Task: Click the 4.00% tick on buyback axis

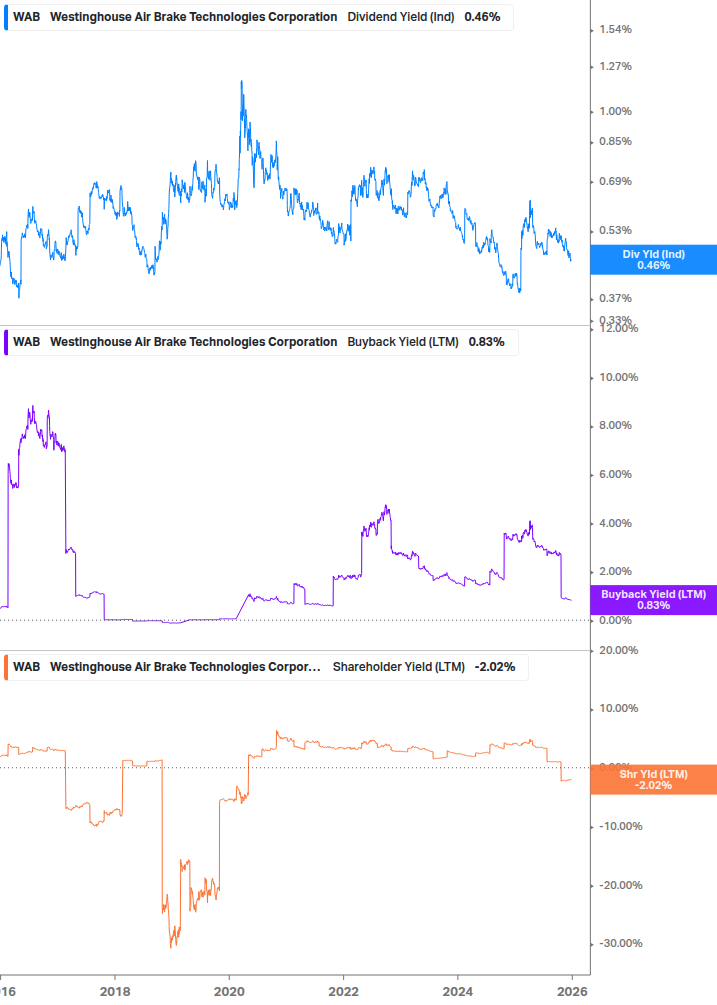Action: tap(615, 524)
